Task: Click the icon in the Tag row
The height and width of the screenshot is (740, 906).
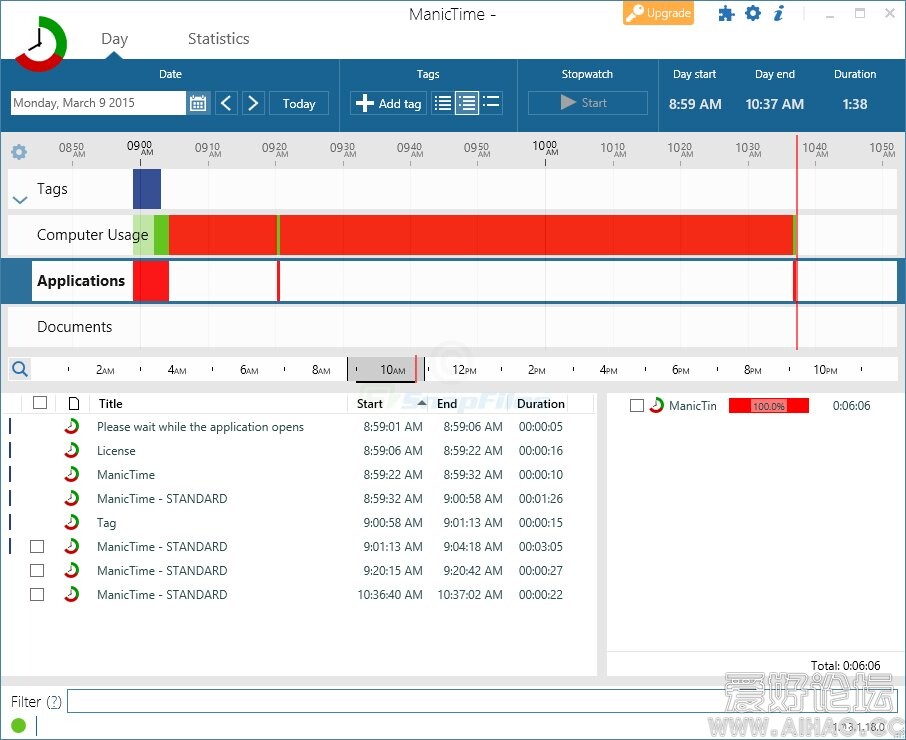Action: 72,522
